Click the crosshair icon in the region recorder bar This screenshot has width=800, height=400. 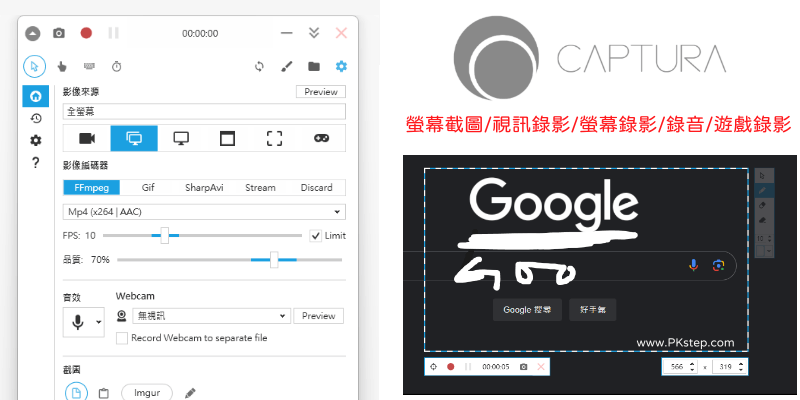[x=434, y=367]
